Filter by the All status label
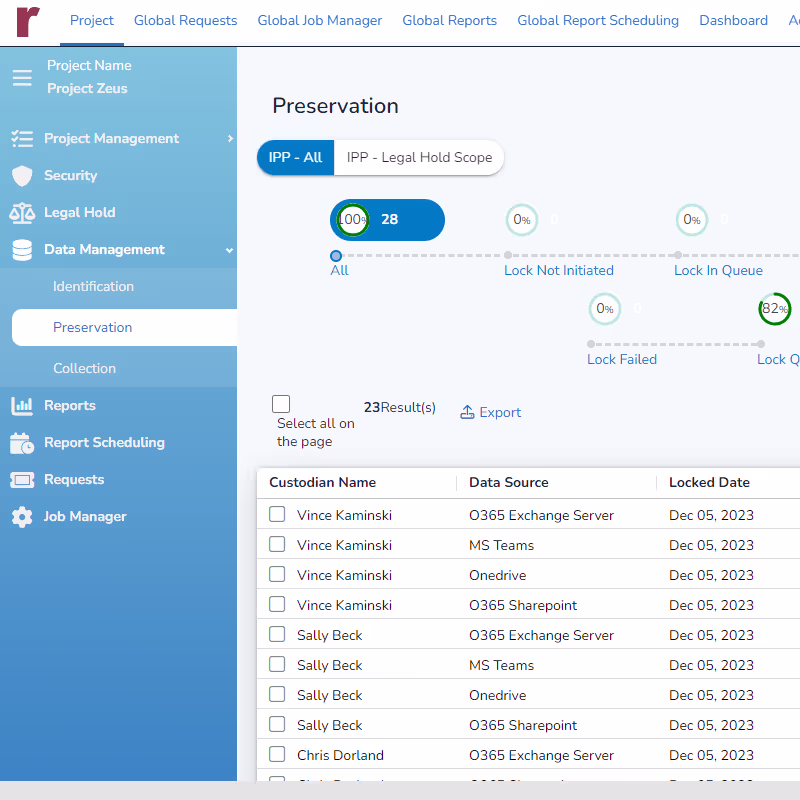The height and width of the screenshot is (800, 800). tap(339, 271)
